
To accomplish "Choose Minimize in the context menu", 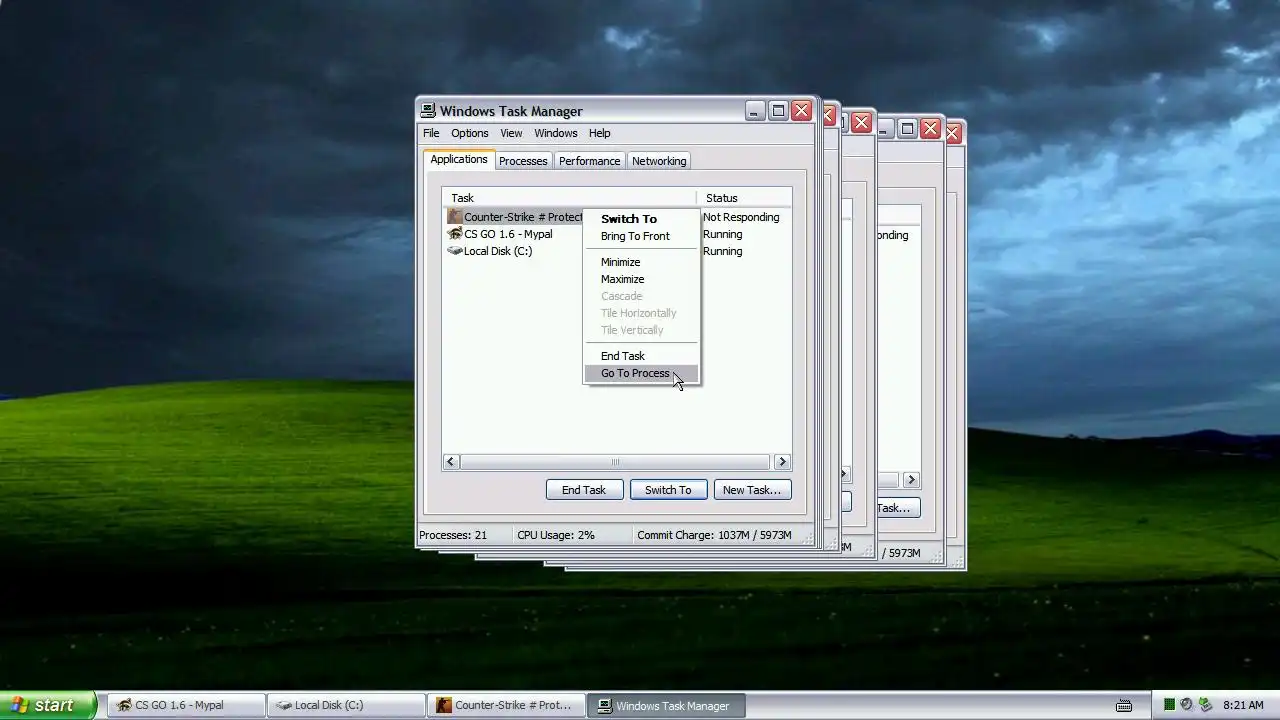I will [641, 262].
